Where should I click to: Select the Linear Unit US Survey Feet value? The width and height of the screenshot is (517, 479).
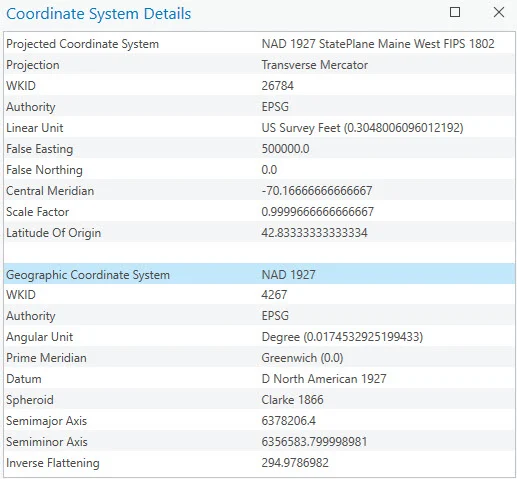pyautogui.click(x=362, y=128)
